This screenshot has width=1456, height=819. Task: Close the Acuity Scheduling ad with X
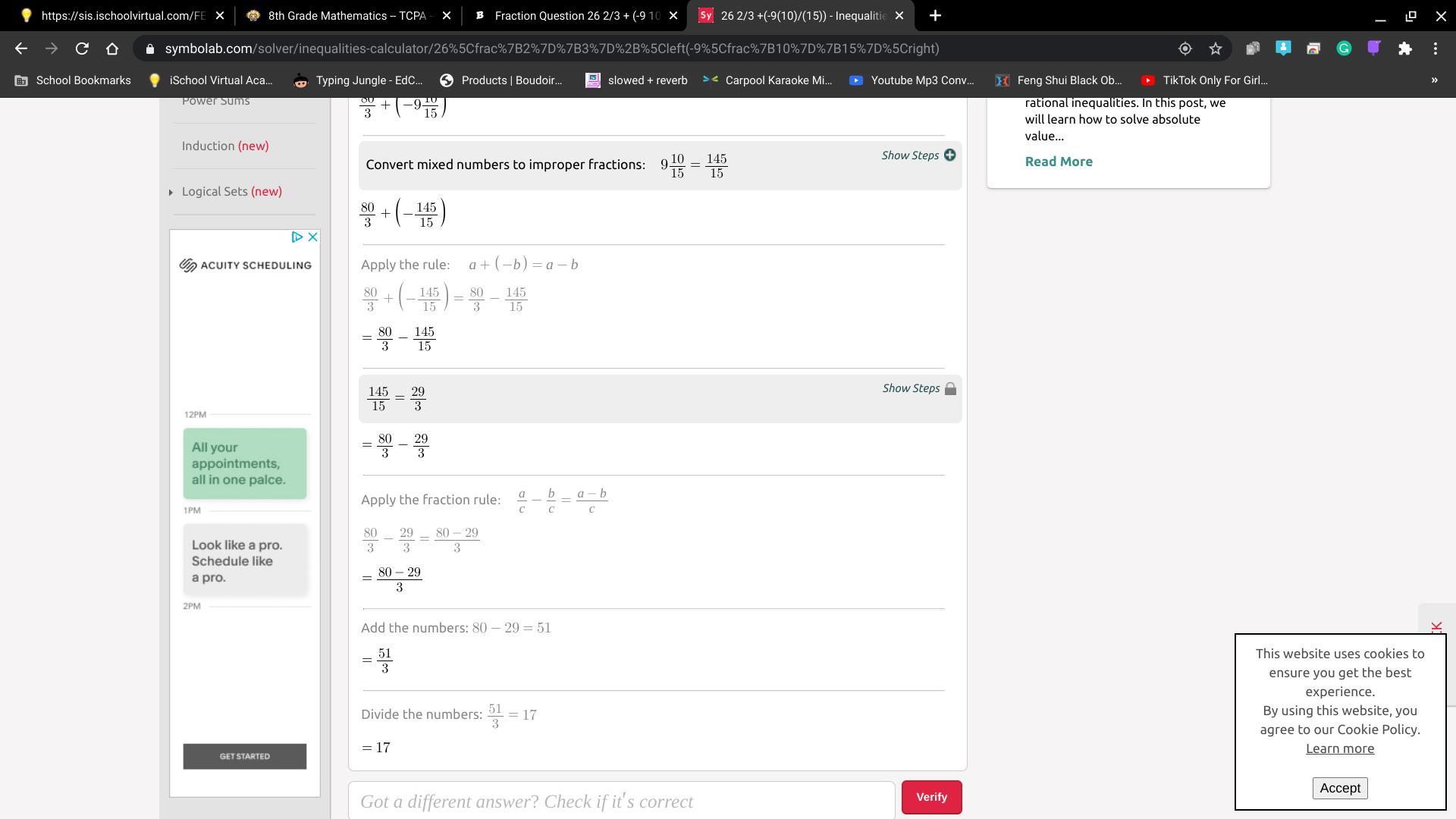click(x=312, y=237)
